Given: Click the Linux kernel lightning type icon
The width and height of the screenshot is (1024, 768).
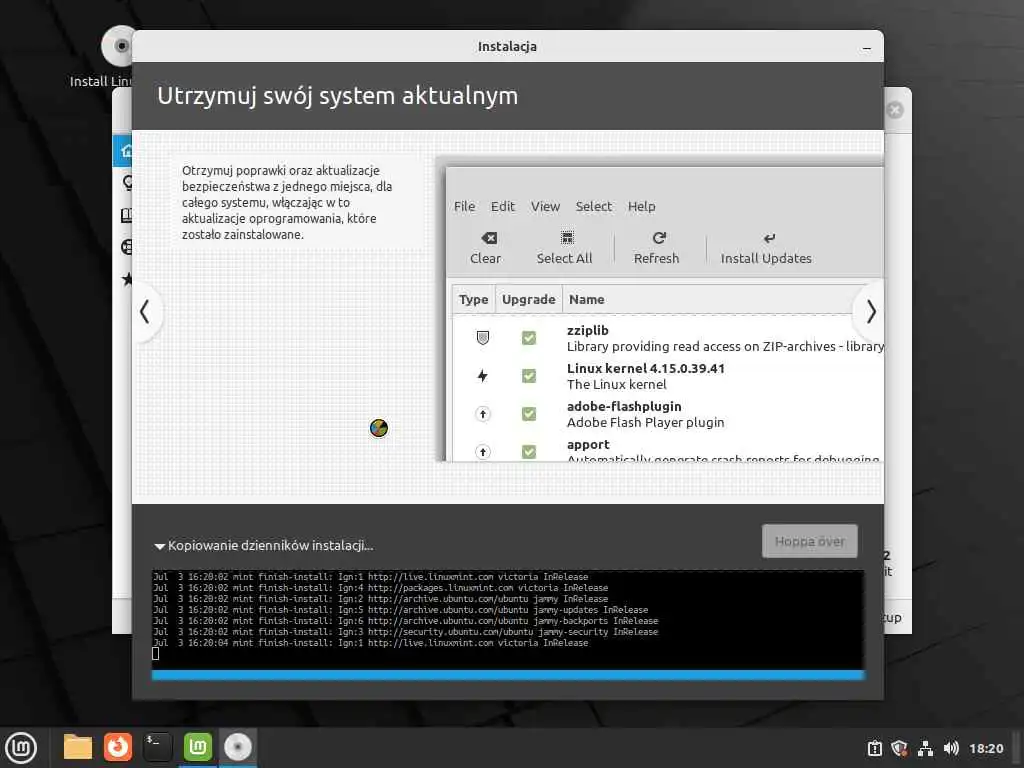Looking at the screenshot, I should pyautogui.click(x=483, y=376).
